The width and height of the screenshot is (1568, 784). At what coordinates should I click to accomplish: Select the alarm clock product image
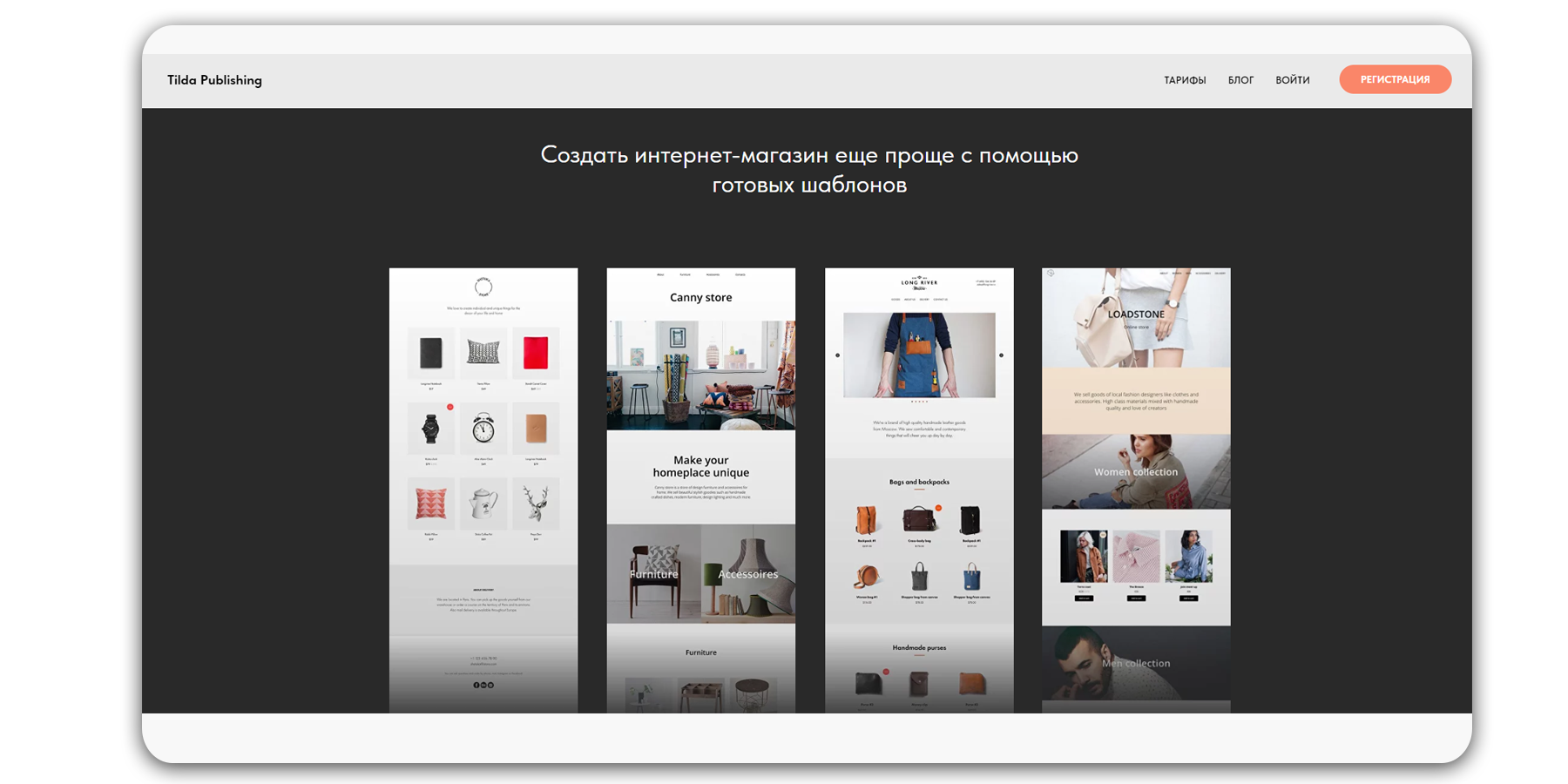pos(483,428)
